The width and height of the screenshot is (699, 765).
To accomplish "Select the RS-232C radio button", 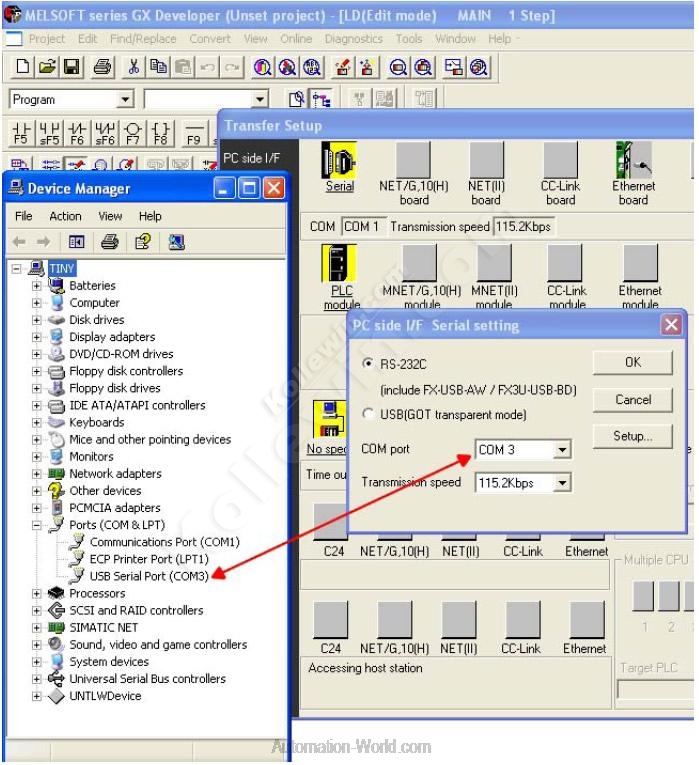I will point(369,363).
